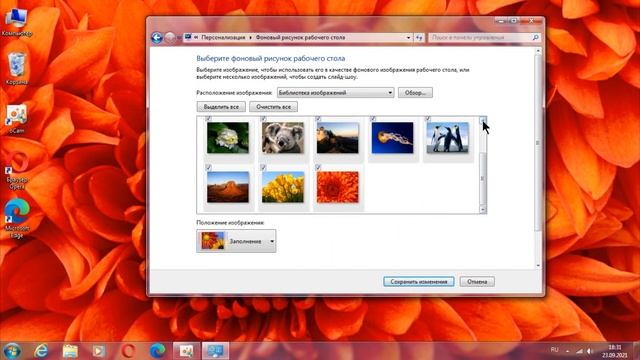Uncheck the lighthouse picture checkbox
Image resolution: width=640 pixels, height=360 pixels.
pos(318,118)
